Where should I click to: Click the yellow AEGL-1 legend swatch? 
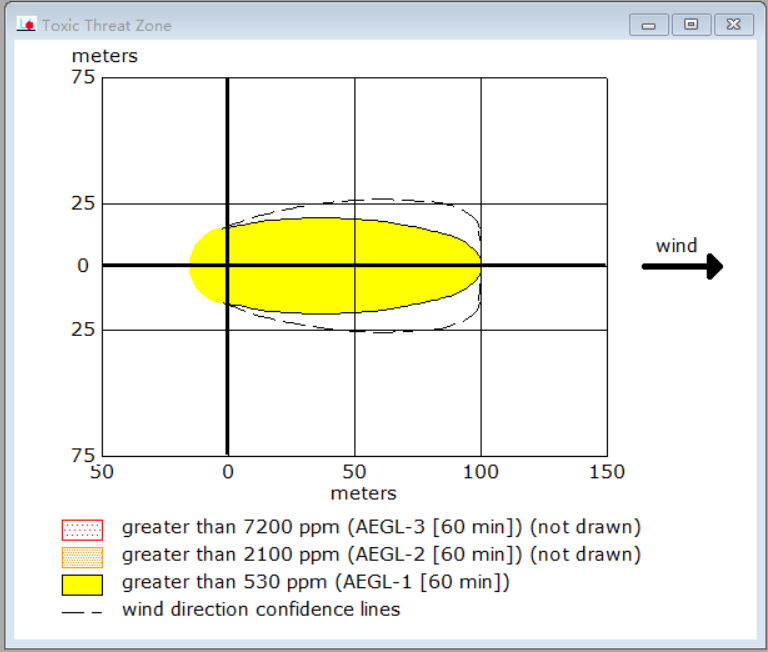(x=82, y=585)
